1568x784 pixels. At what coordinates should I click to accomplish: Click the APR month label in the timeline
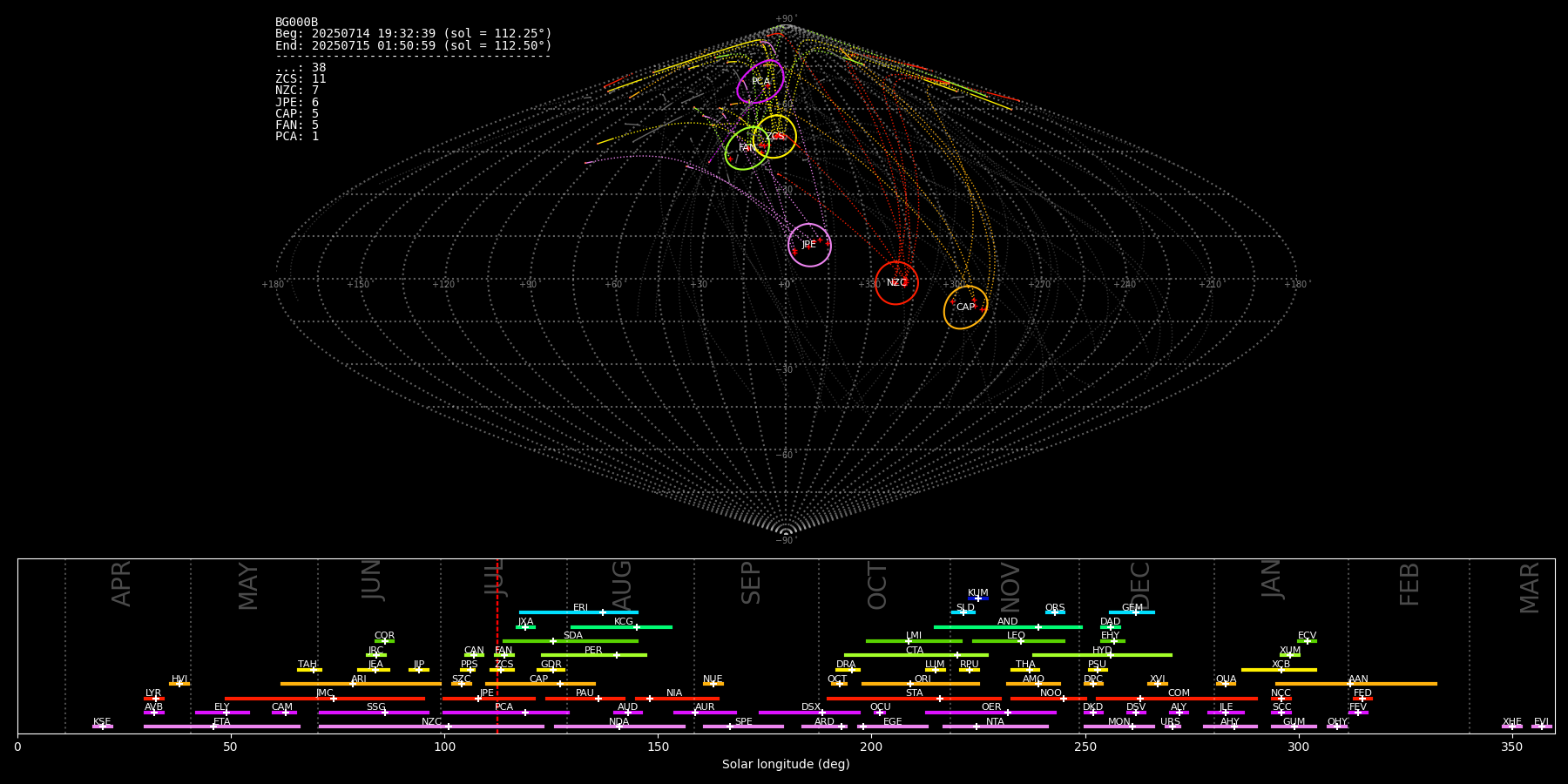pos(121,584)
